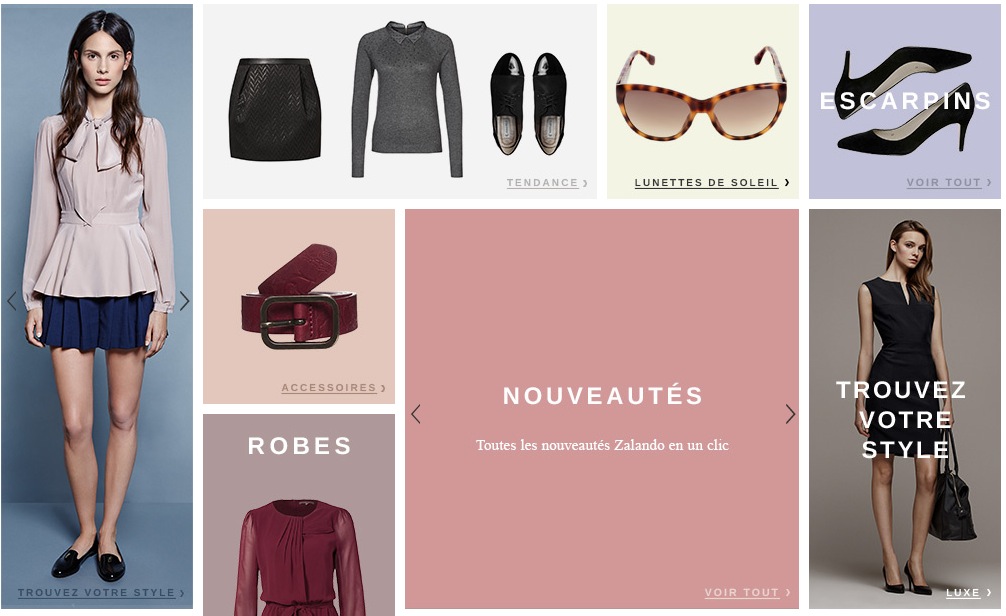The image size is (1006, 616).
Task: Select the black lace-up shoes image
Action: (528, 103)
